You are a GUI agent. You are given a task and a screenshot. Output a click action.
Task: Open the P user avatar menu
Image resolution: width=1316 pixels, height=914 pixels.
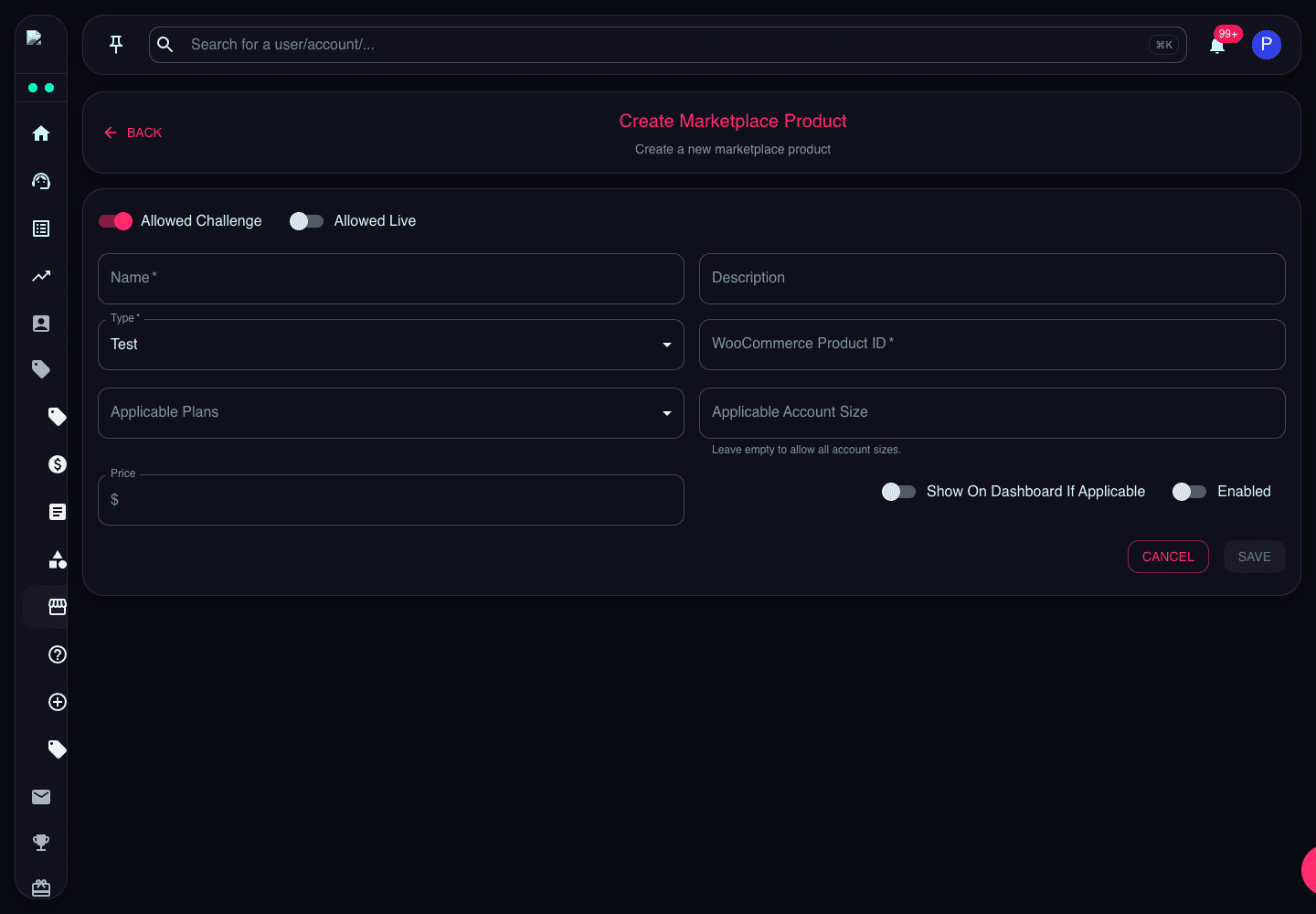tap(1267, 45)
